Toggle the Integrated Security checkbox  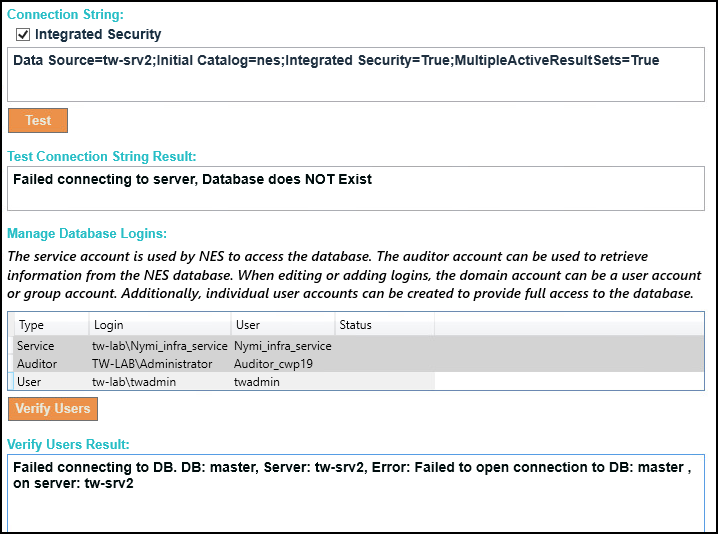pyautogui.click(x=23, y=35)
